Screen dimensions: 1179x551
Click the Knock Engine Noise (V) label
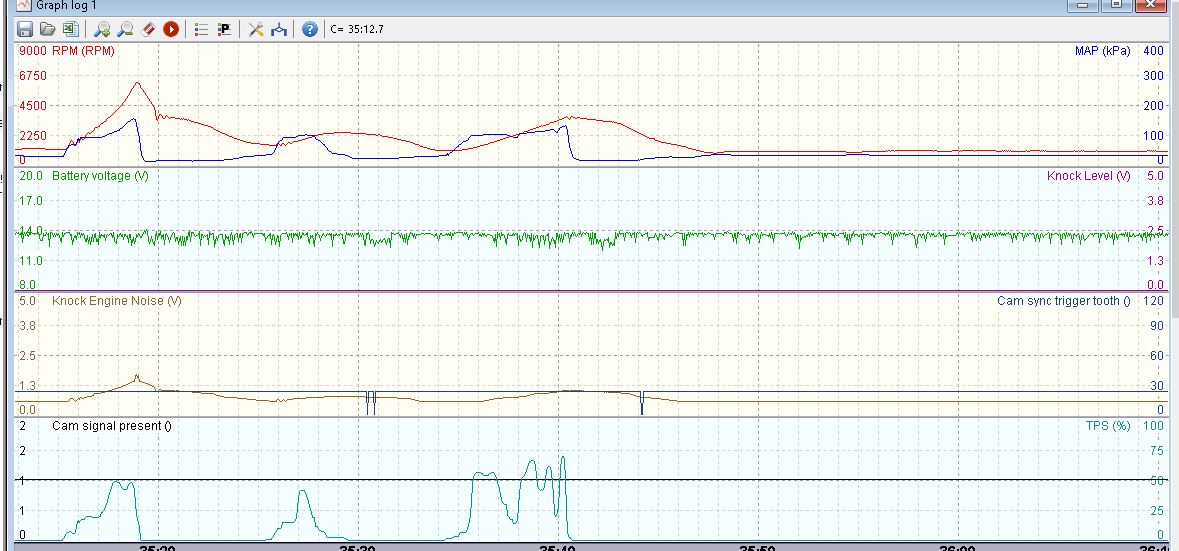(116, 301)
